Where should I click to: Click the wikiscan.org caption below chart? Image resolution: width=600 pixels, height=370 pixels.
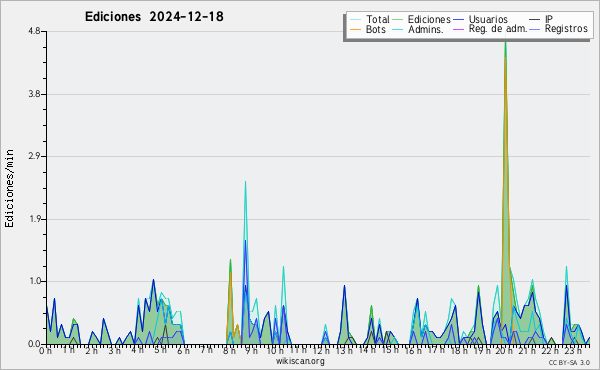300,361
